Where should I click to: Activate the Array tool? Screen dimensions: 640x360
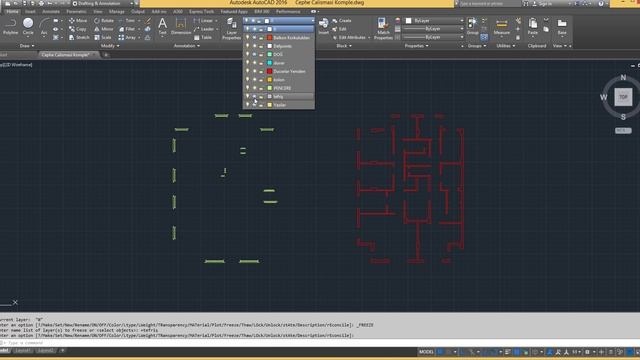click(127, 37)
